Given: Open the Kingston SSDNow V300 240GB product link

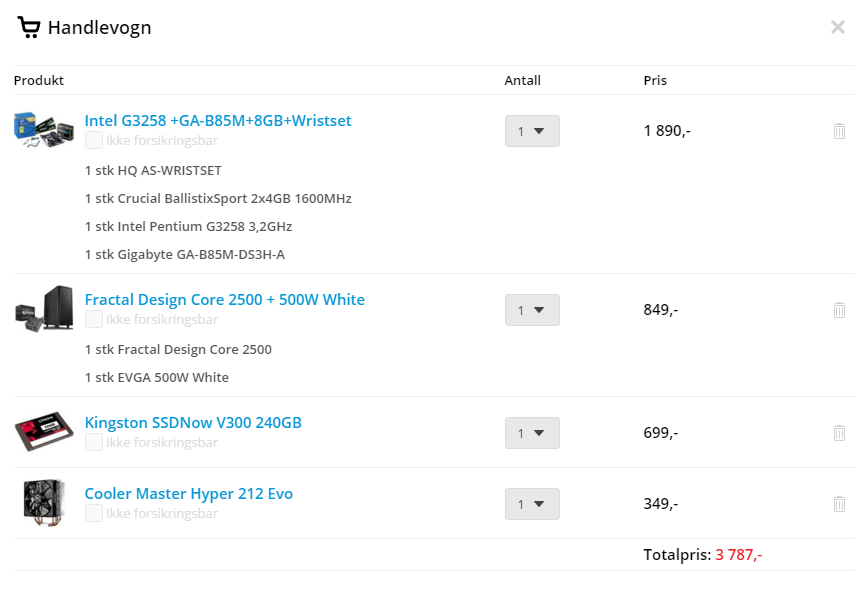Looking at the screenshot, I should point(193,422).
